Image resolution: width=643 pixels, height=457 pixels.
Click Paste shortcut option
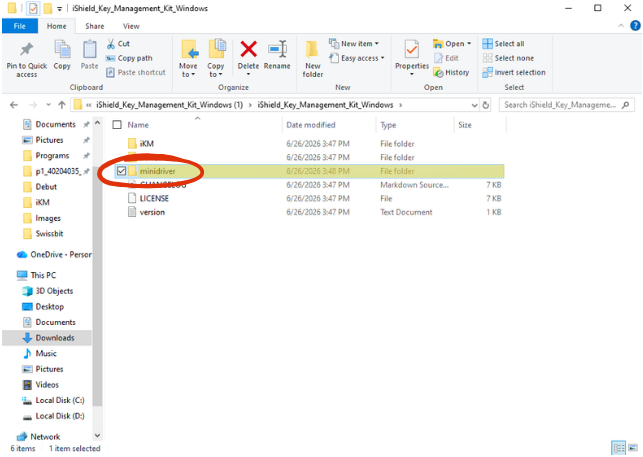coord(136,72)
